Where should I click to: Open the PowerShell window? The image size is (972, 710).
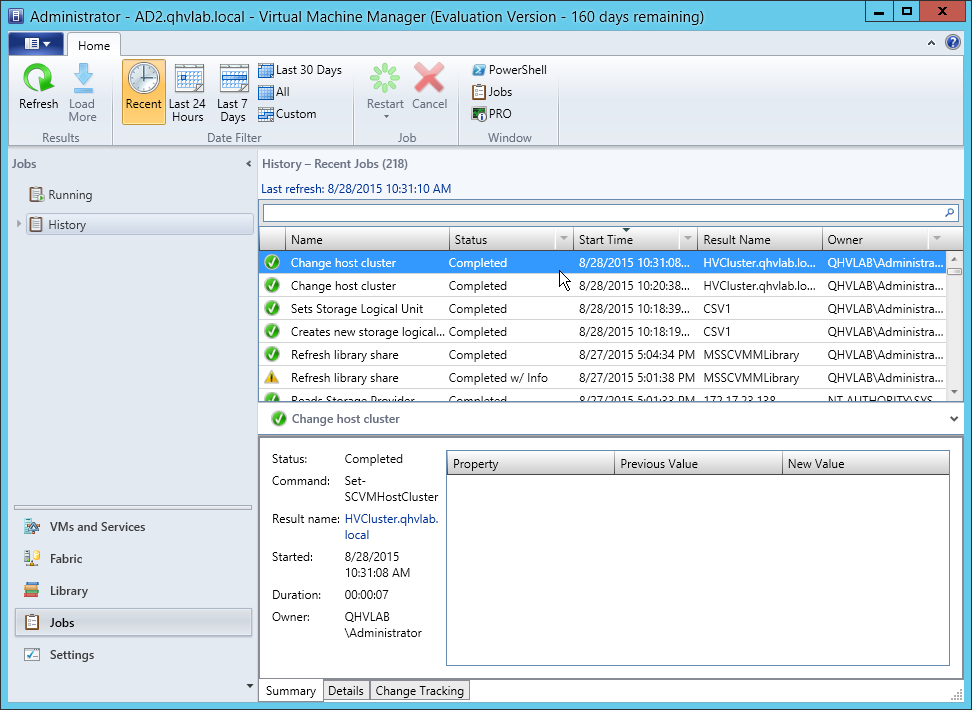[x=509, y=70]
